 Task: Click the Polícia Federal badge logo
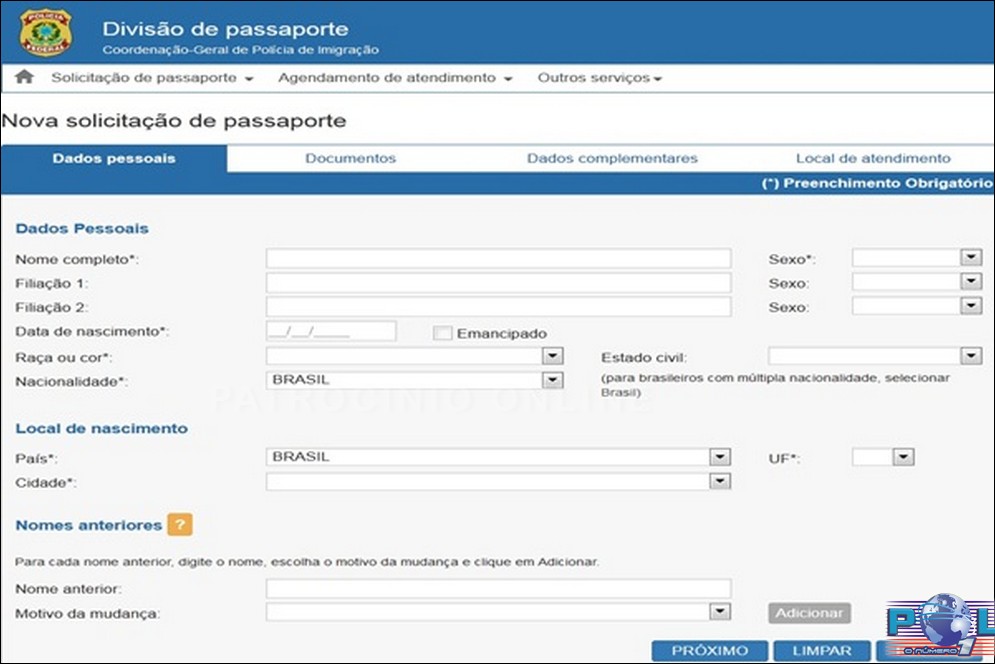[46, 33]
